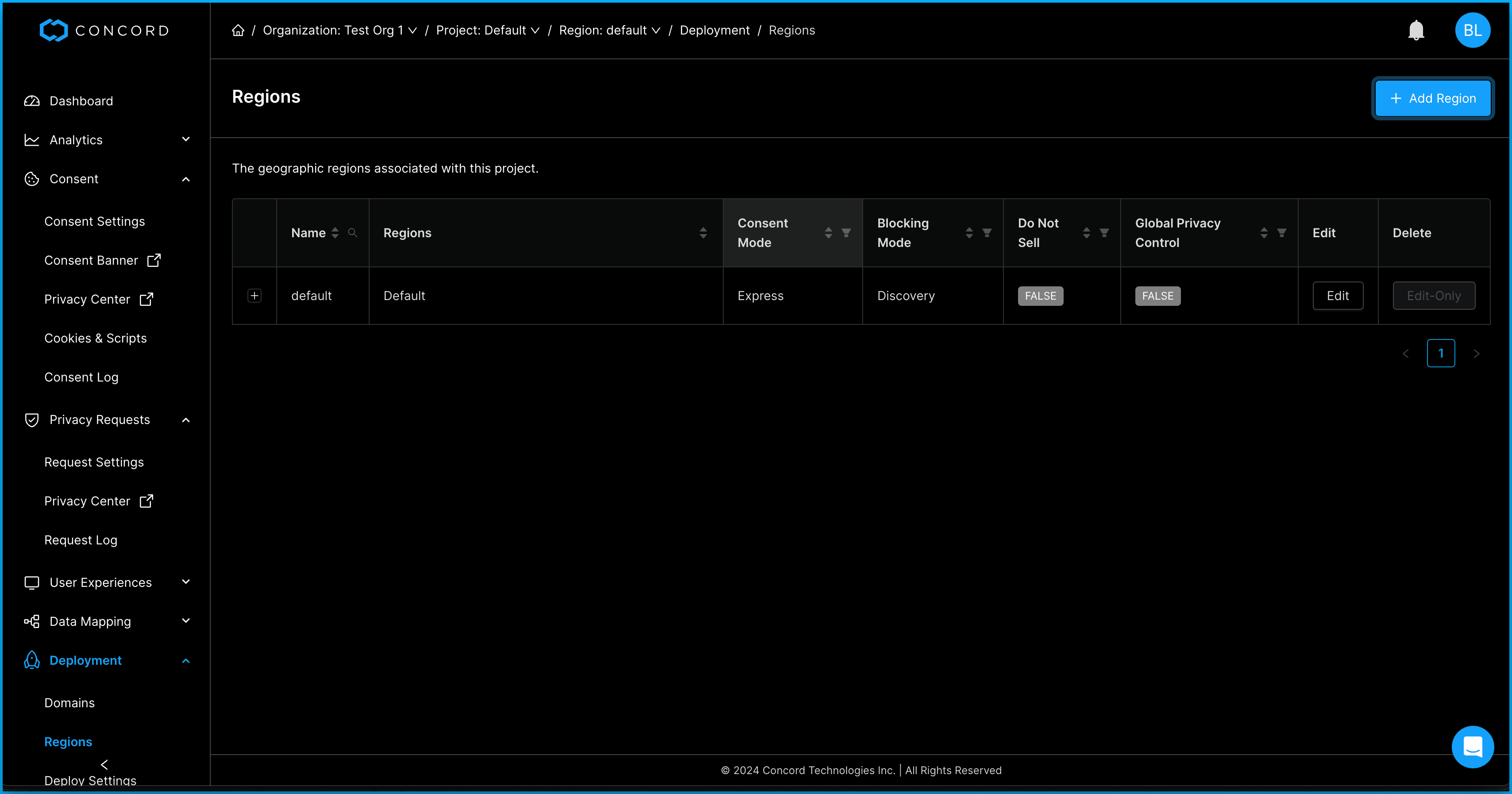Expand the default region row
This screenshot has height=794, width=1512.
pos(254,296)
